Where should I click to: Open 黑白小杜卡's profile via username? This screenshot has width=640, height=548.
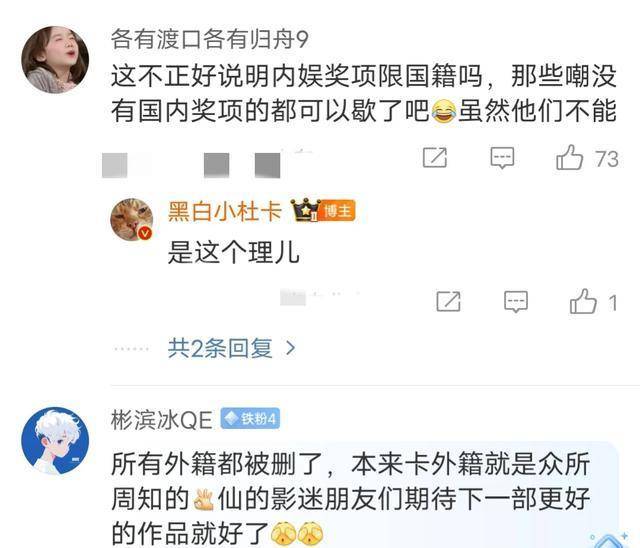point(225,211)
